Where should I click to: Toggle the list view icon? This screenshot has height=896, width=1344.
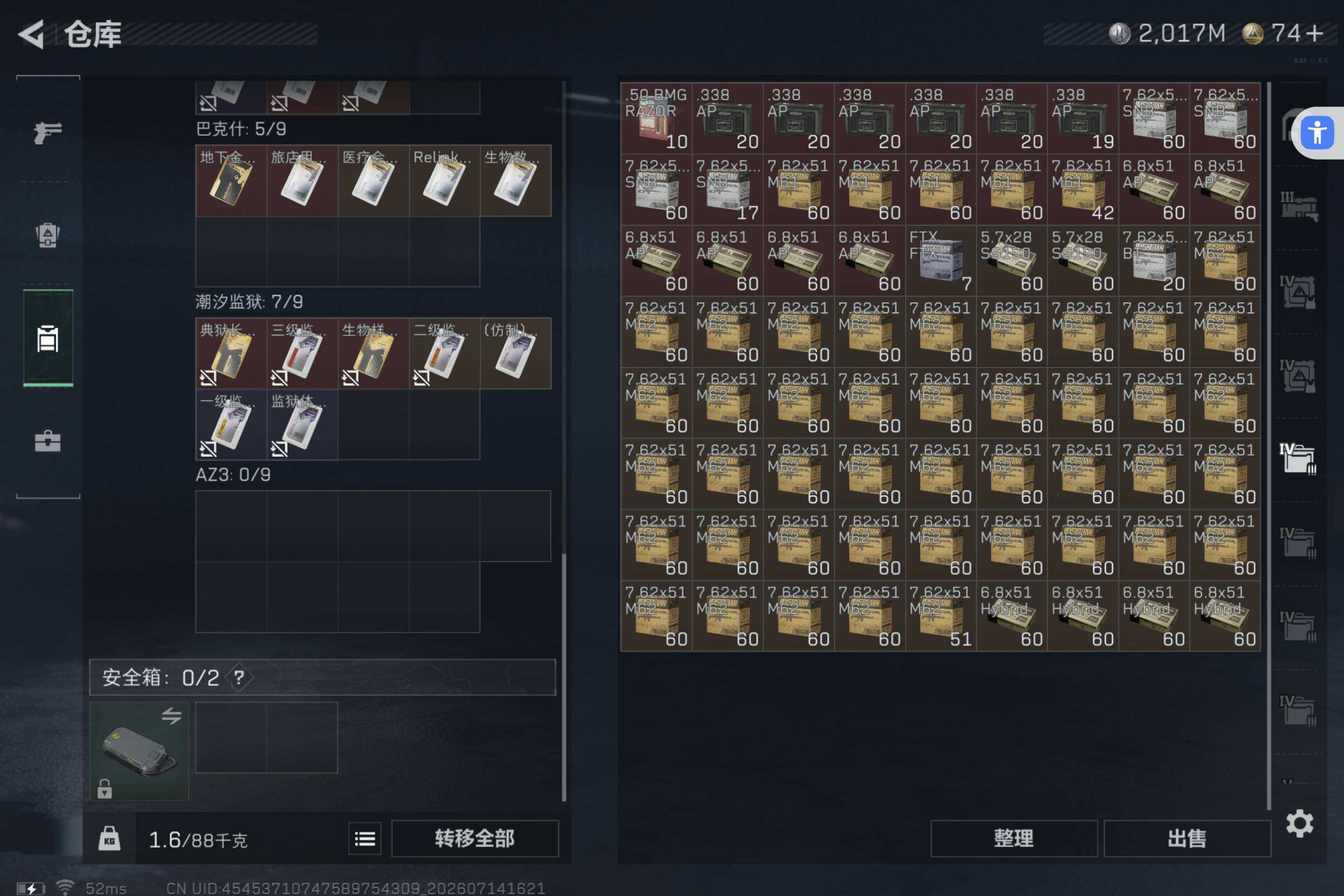point(364,839)
